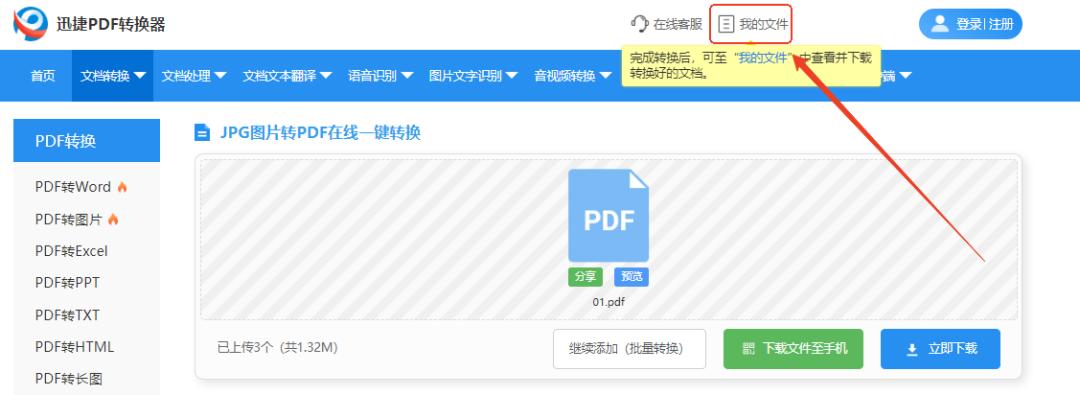Click the 登录|注册 button
The width and height of the screenshot is (1080, 395).
point(970,24)
